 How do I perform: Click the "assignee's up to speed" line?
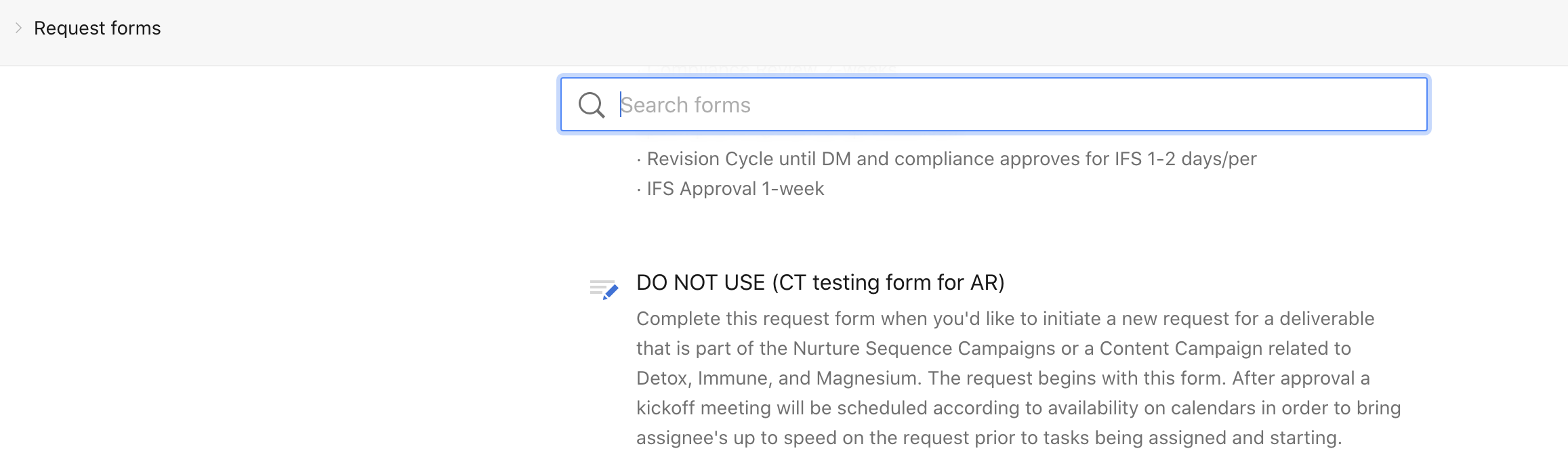988,438
